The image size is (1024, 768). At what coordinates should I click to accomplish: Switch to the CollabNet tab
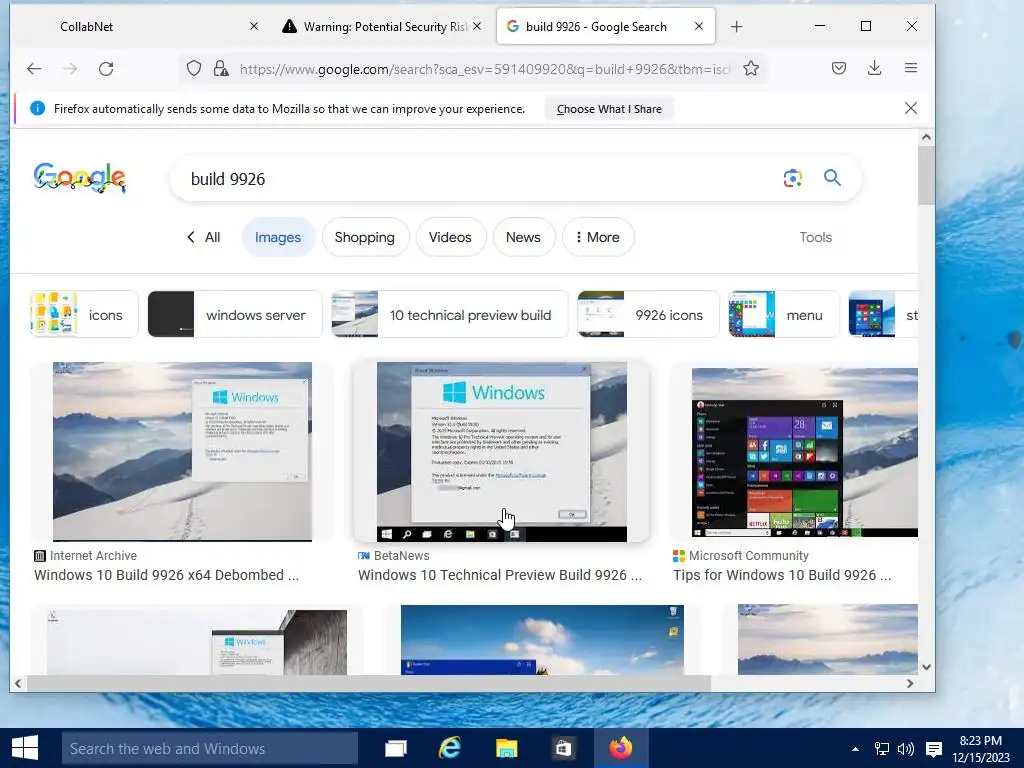[x=144, y=26]
